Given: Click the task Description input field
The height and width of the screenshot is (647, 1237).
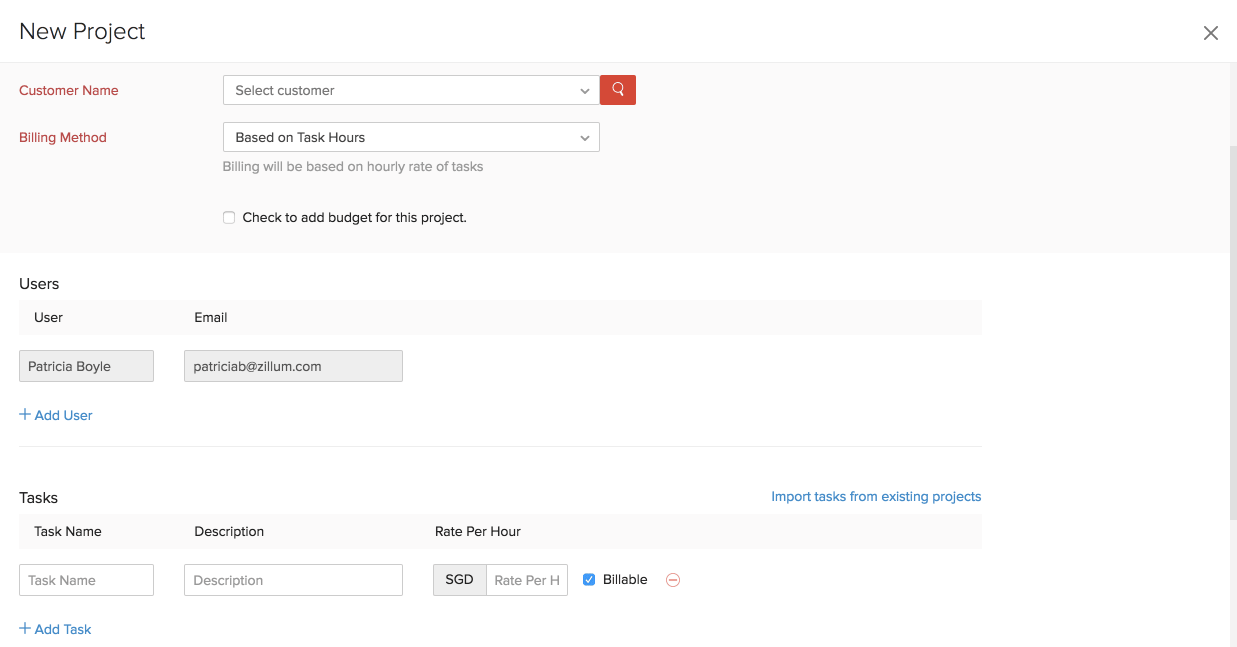Looking at the screenshot, I should pos(293,580).
